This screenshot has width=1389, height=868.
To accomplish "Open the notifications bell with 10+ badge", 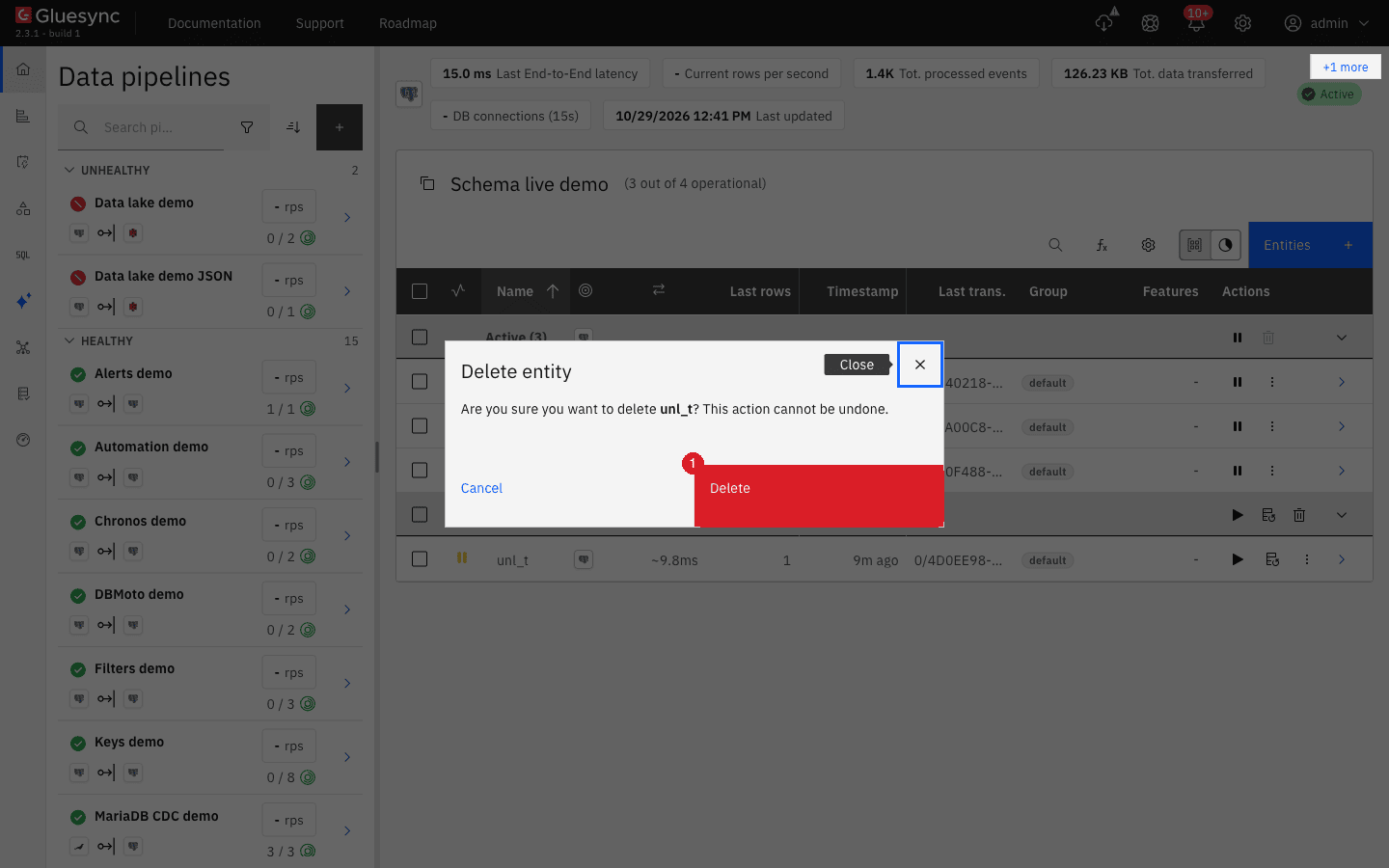I will 1196,23.
